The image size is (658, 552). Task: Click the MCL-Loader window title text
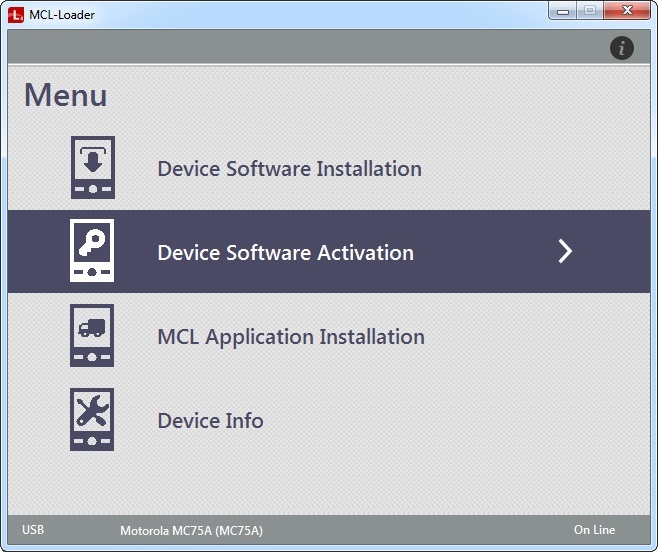[62, 15]
